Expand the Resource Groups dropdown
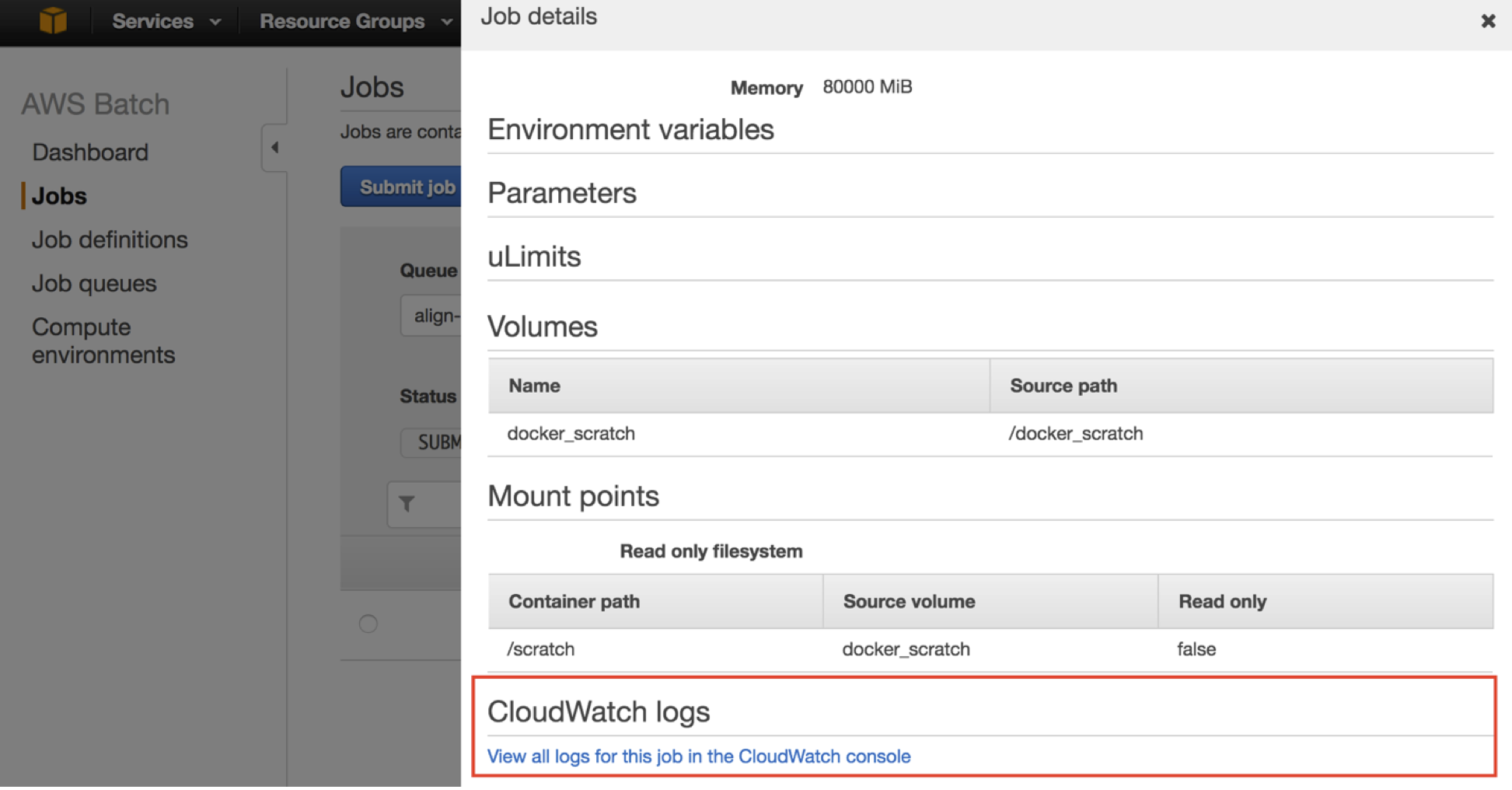This screenshot has height=790, width=1512. pyautogui.click(x=355, y=21)
